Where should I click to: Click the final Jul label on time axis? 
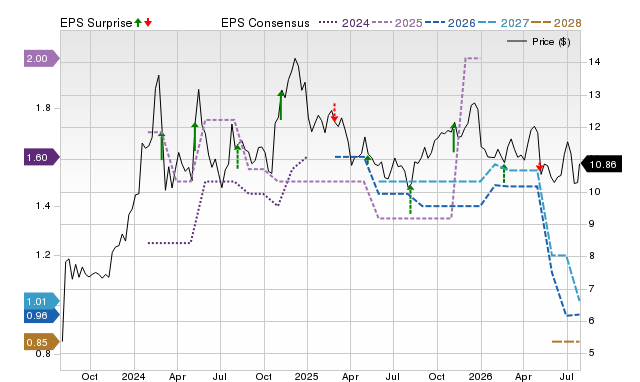pos(567,376)
